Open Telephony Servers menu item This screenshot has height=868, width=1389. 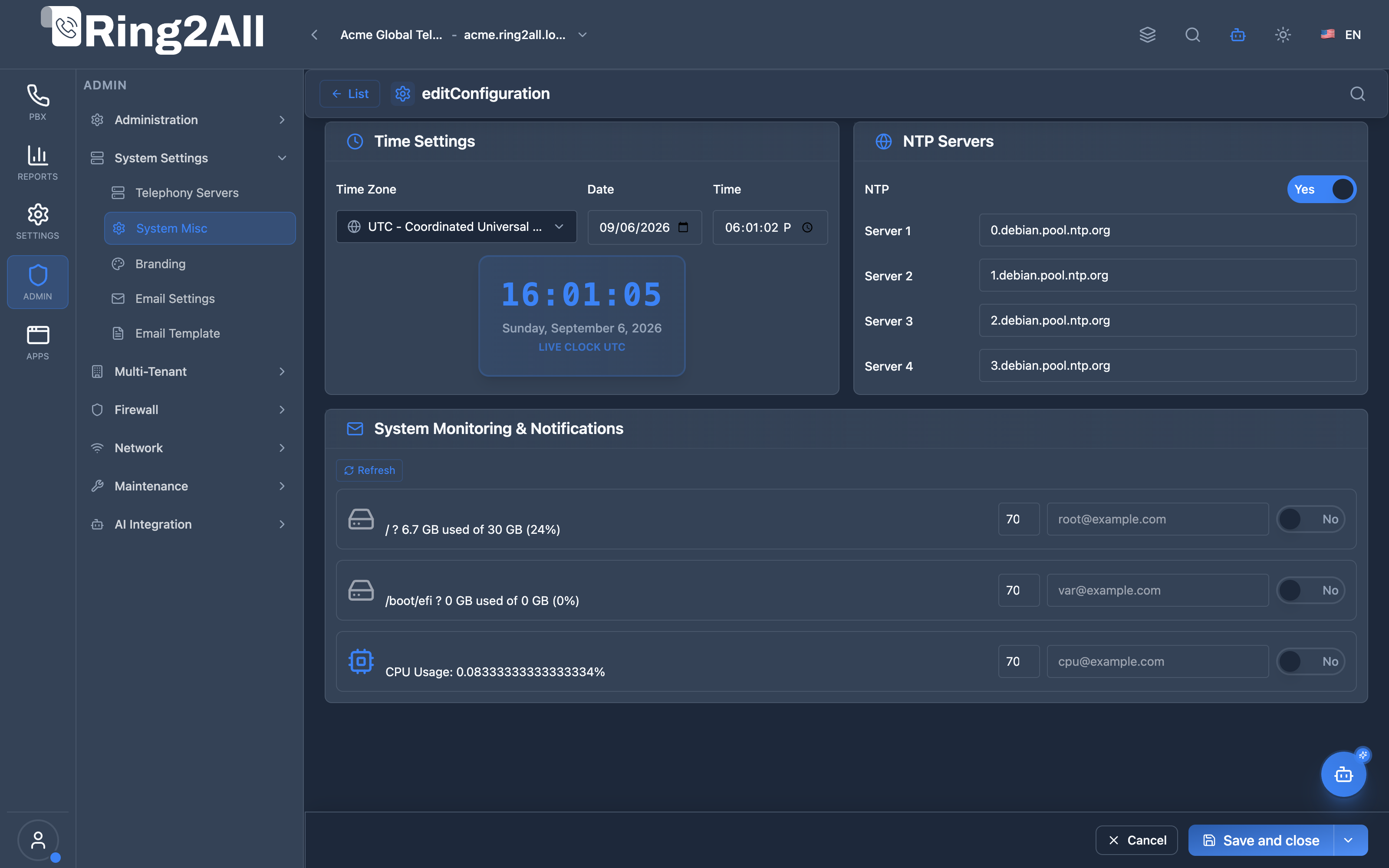[200, 193]
